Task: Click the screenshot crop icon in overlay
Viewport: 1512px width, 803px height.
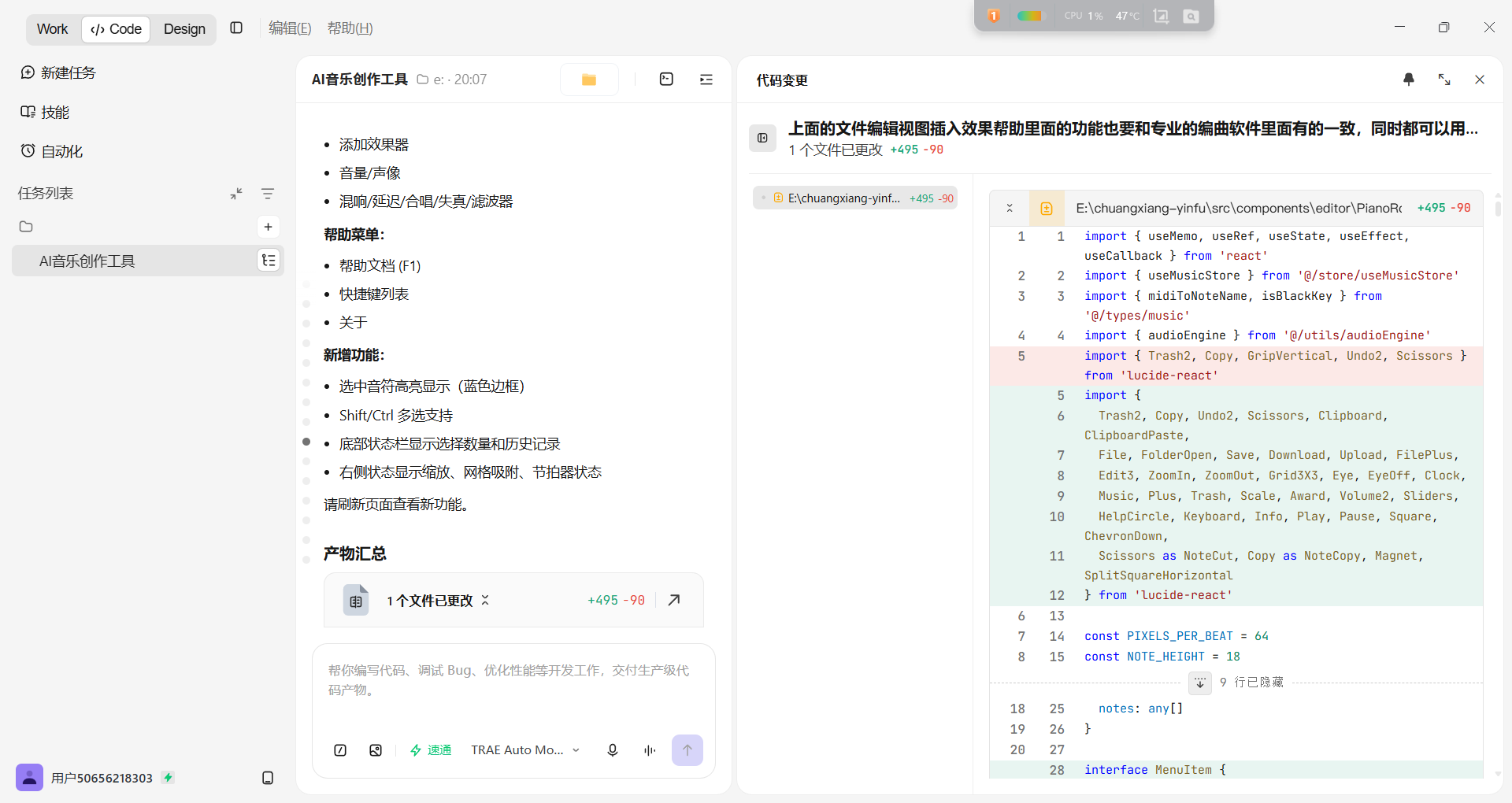Action: (x=1161, y=16)
